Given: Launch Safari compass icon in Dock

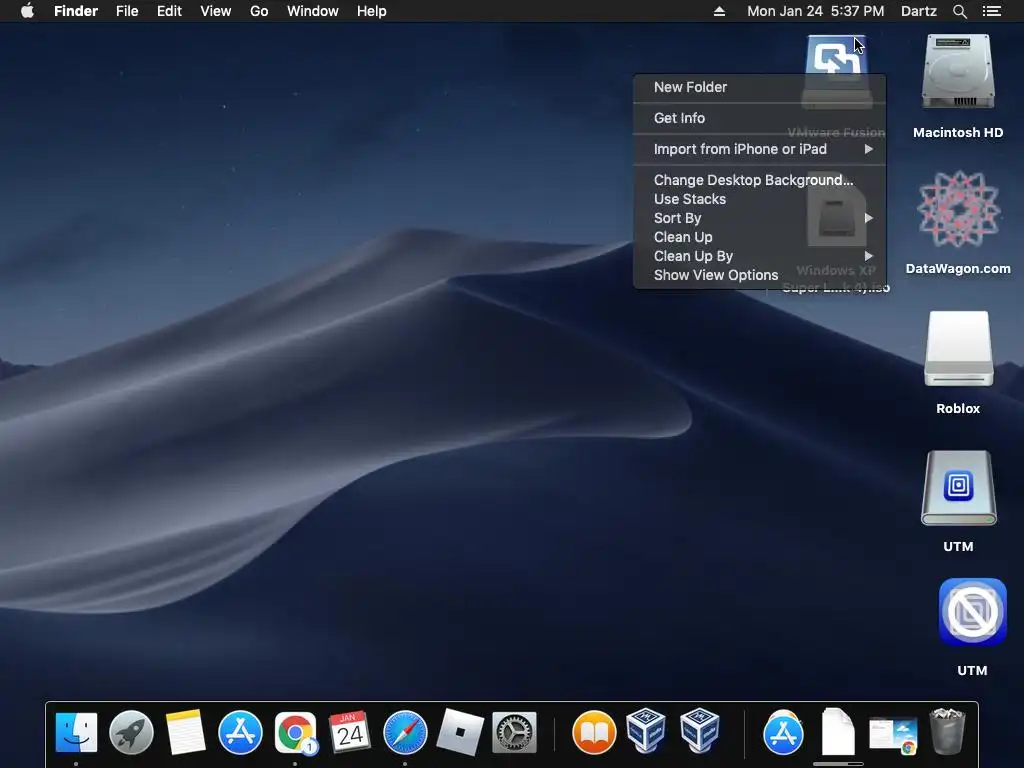Looking at the screenshot, I should tap(405, 732).
